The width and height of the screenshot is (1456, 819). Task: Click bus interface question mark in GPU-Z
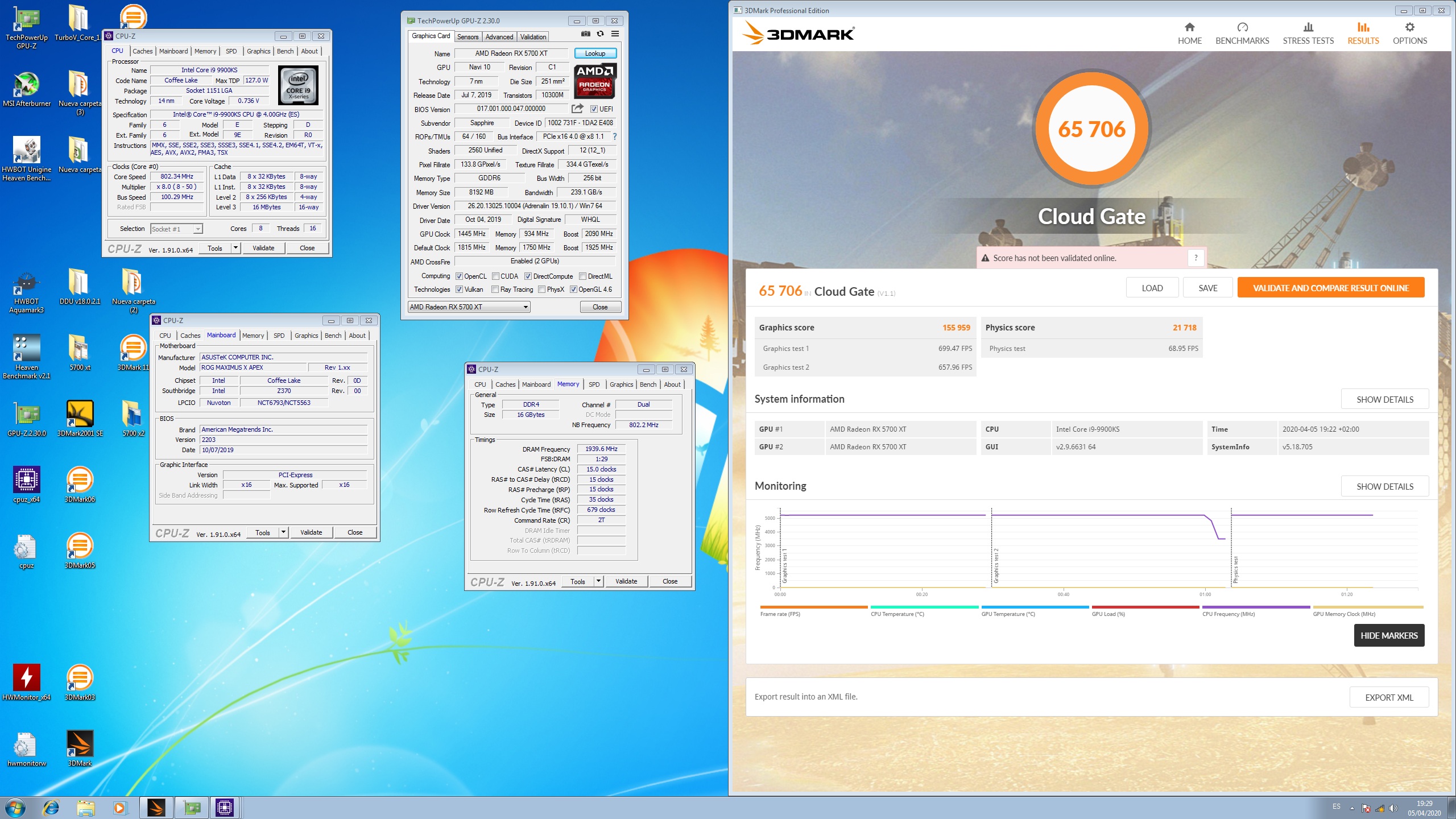pos(614,136)
